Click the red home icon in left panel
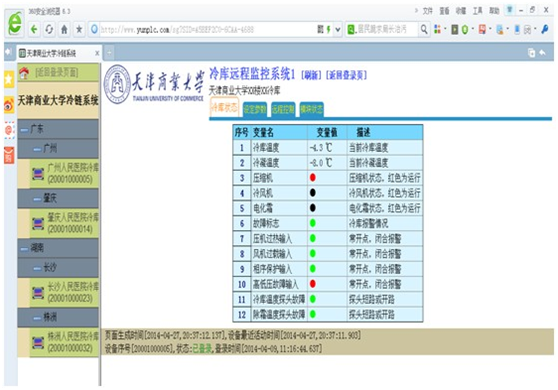558x390 pixels. click(24, 73)
